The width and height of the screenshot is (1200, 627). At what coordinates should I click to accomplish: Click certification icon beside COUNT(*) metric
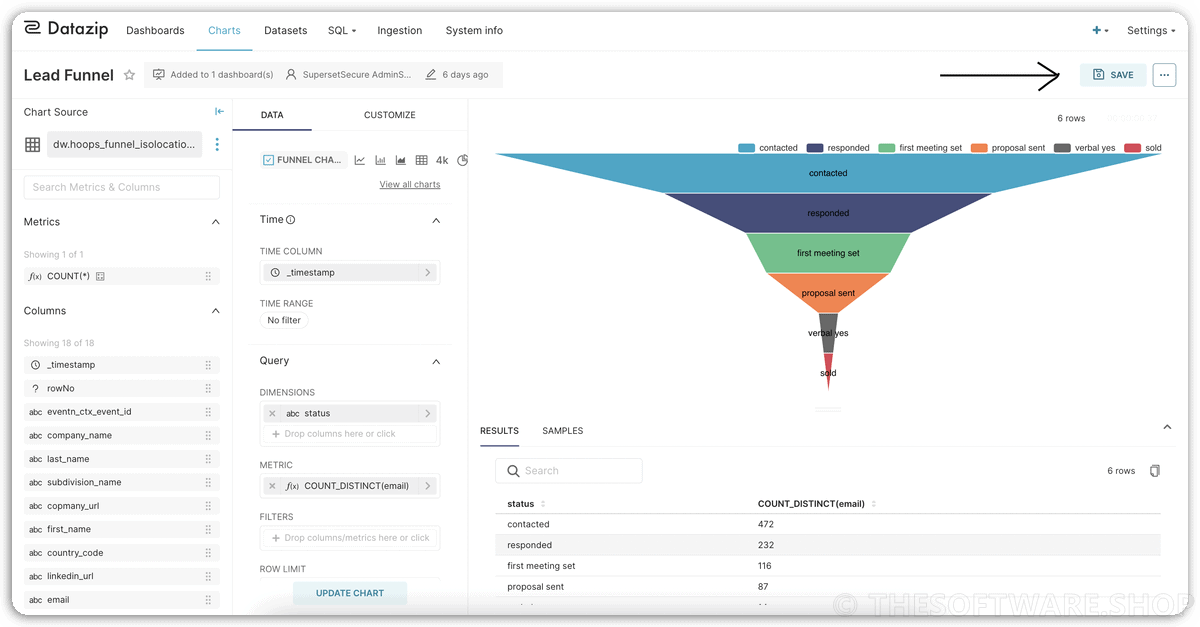100,276
